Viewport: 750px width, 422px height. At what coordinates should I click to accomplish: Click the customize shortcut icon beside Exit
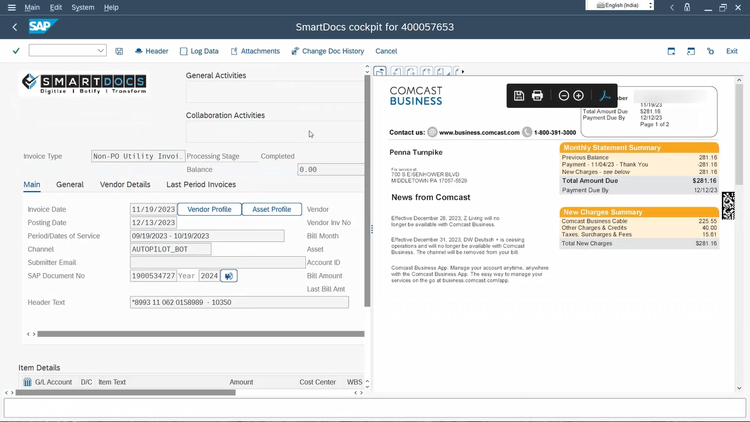tap(710, 51)
